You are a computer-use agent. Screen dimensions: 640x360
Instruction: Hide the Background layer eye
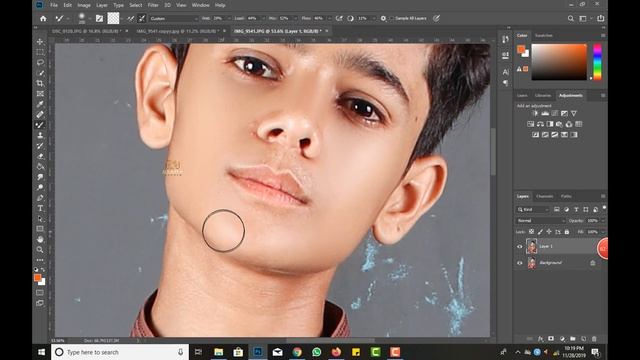tap(520, 263)
